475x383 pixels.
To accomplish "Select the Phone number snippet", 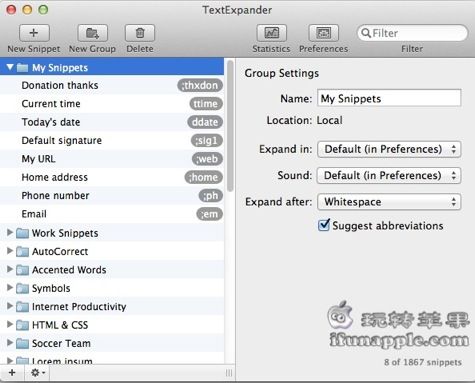I will (112, 195).
